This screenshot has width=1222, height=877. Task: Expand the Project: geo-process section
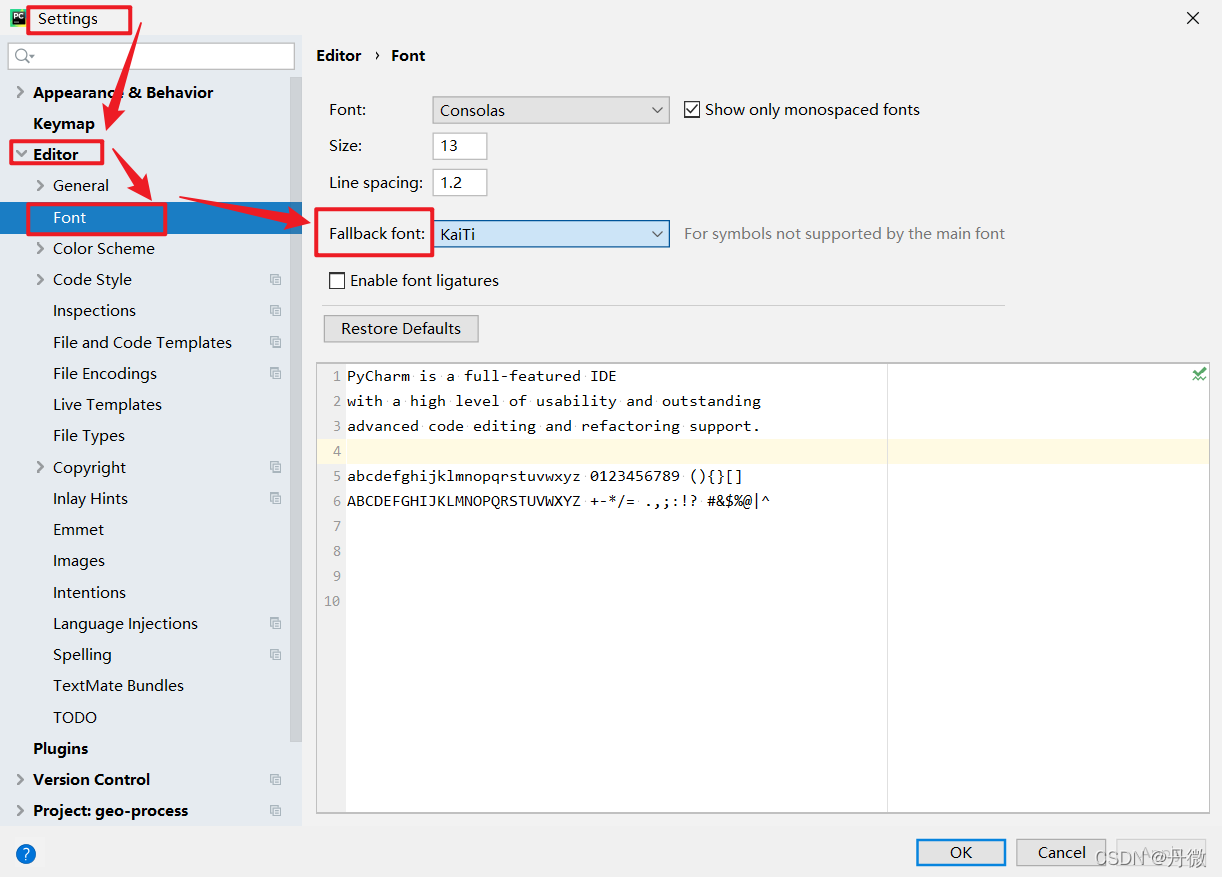20,811
